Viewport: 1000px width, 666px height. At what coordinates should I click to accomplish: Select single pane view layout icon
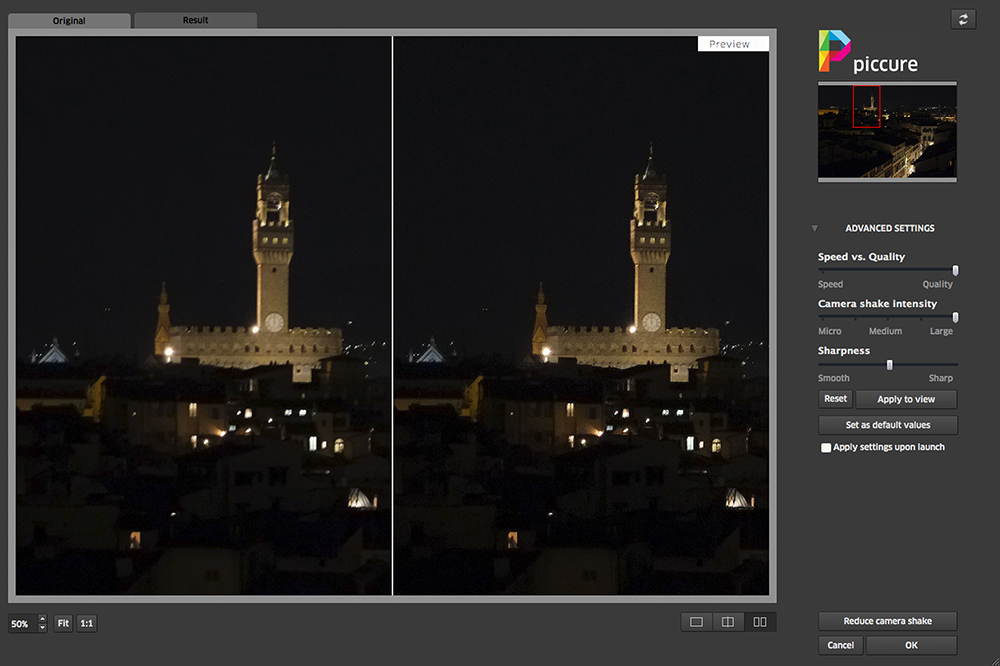(x=696, y=622)
